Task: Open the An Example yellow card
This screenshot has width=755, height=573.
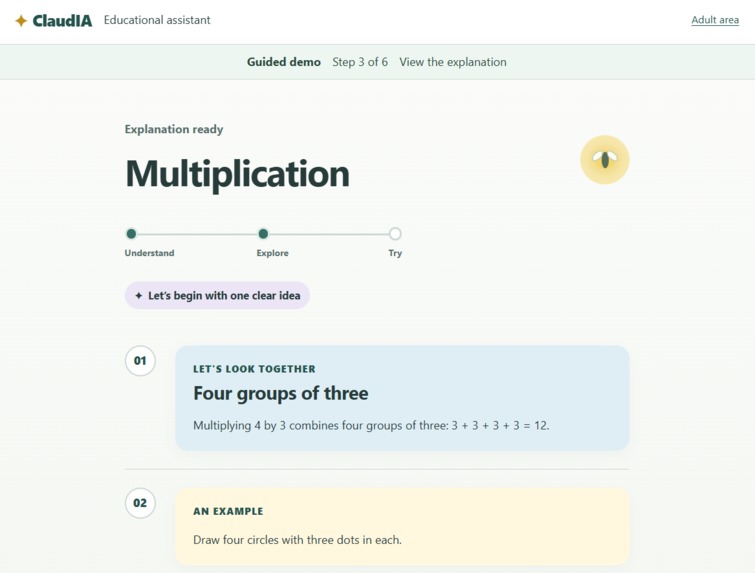Action: pyautogui.click(x=402, y=526)
